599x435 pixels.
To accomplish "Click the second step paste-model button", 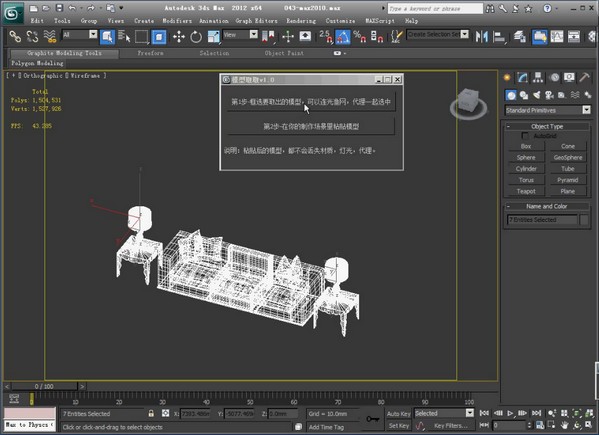I will (311, 126).
